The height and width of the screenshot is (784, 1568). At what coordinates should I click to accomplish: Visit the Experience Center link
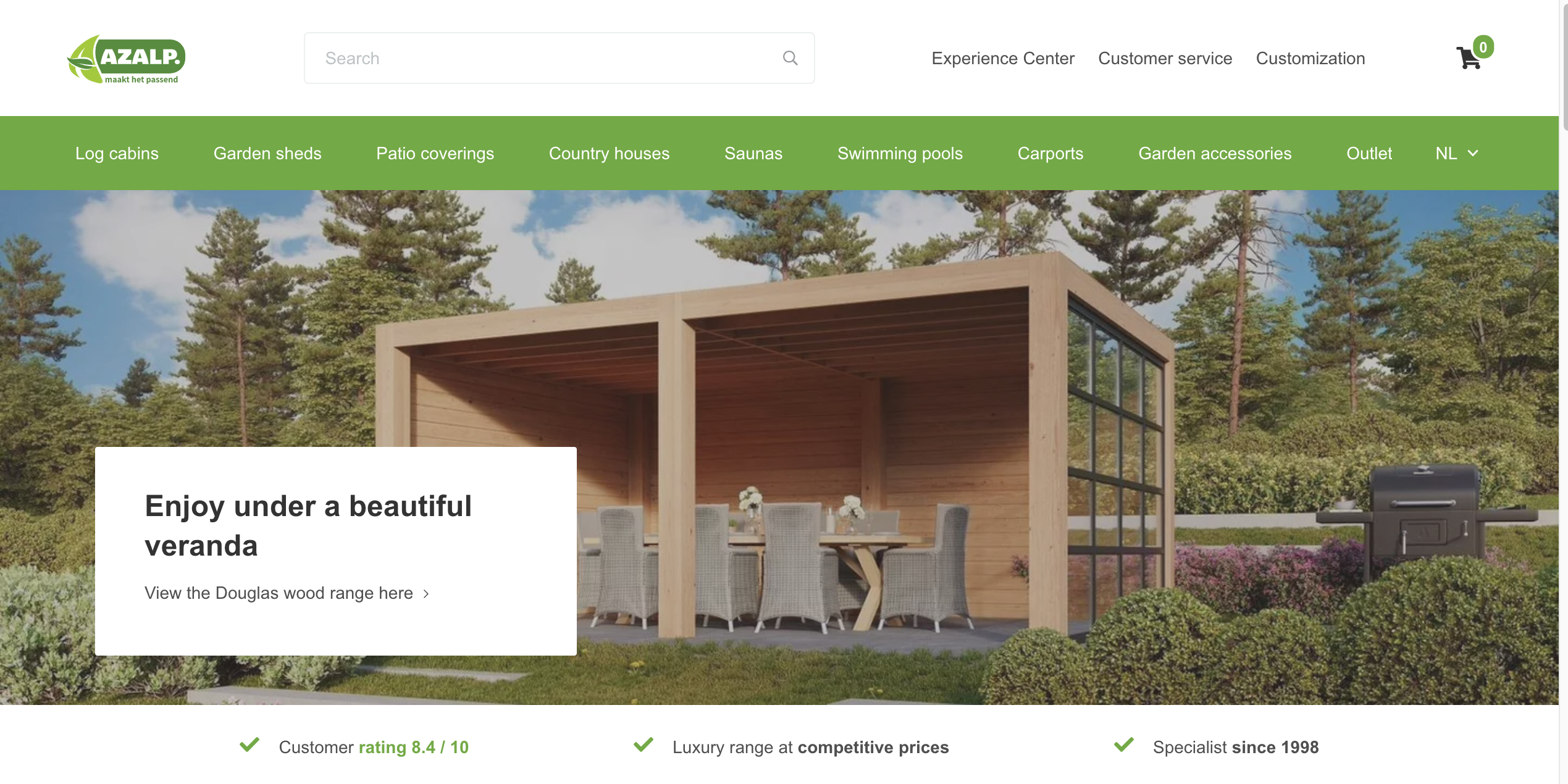click(x=1003, y=58)
